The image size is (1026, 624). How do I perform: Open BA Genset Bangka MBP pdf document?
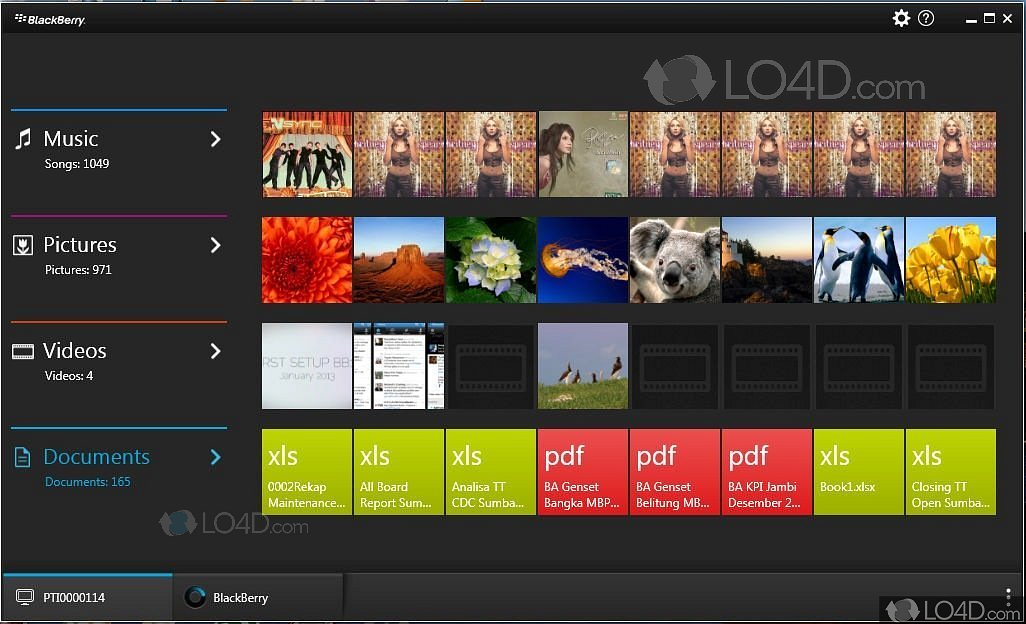tap(583, 472)
